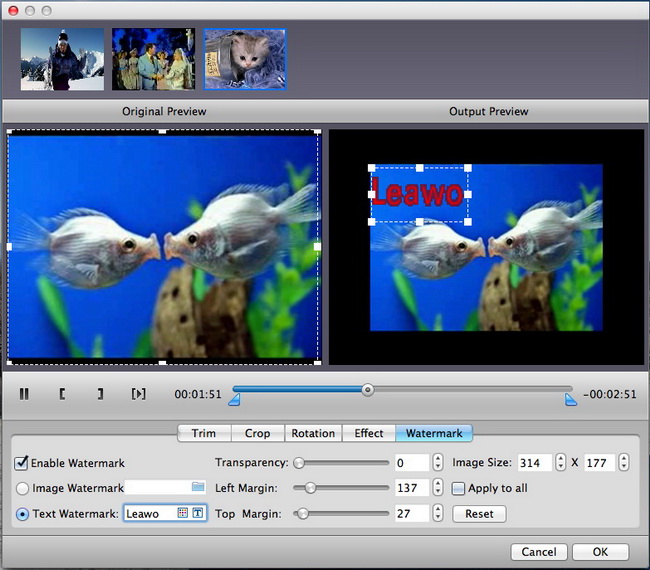Adjust Left Margin value stepper
The width and height of the screenshot is (650, 570).
(438, 488)
